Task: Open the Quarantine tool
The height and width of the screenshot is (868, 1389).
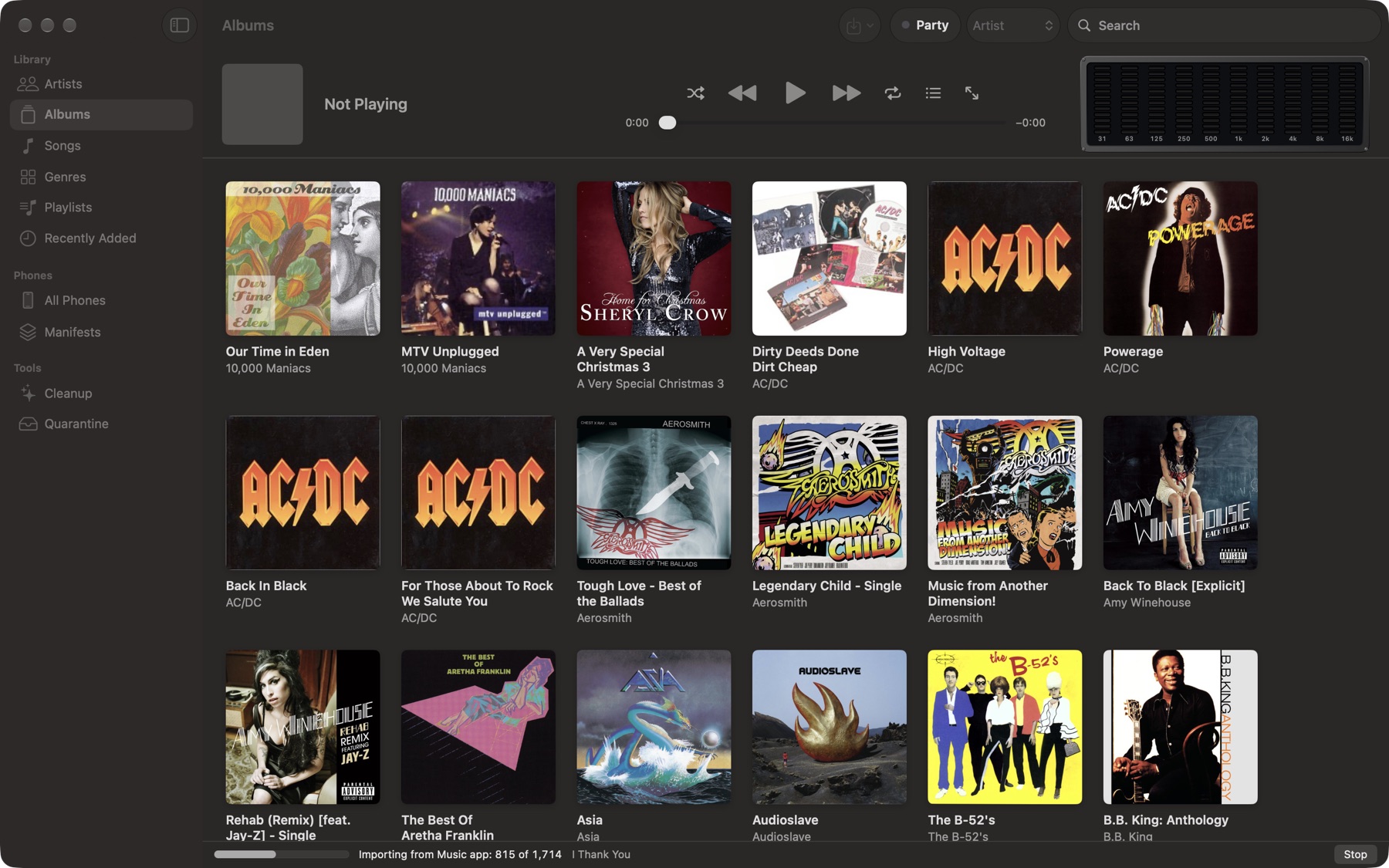Action: tap(101, 424)
